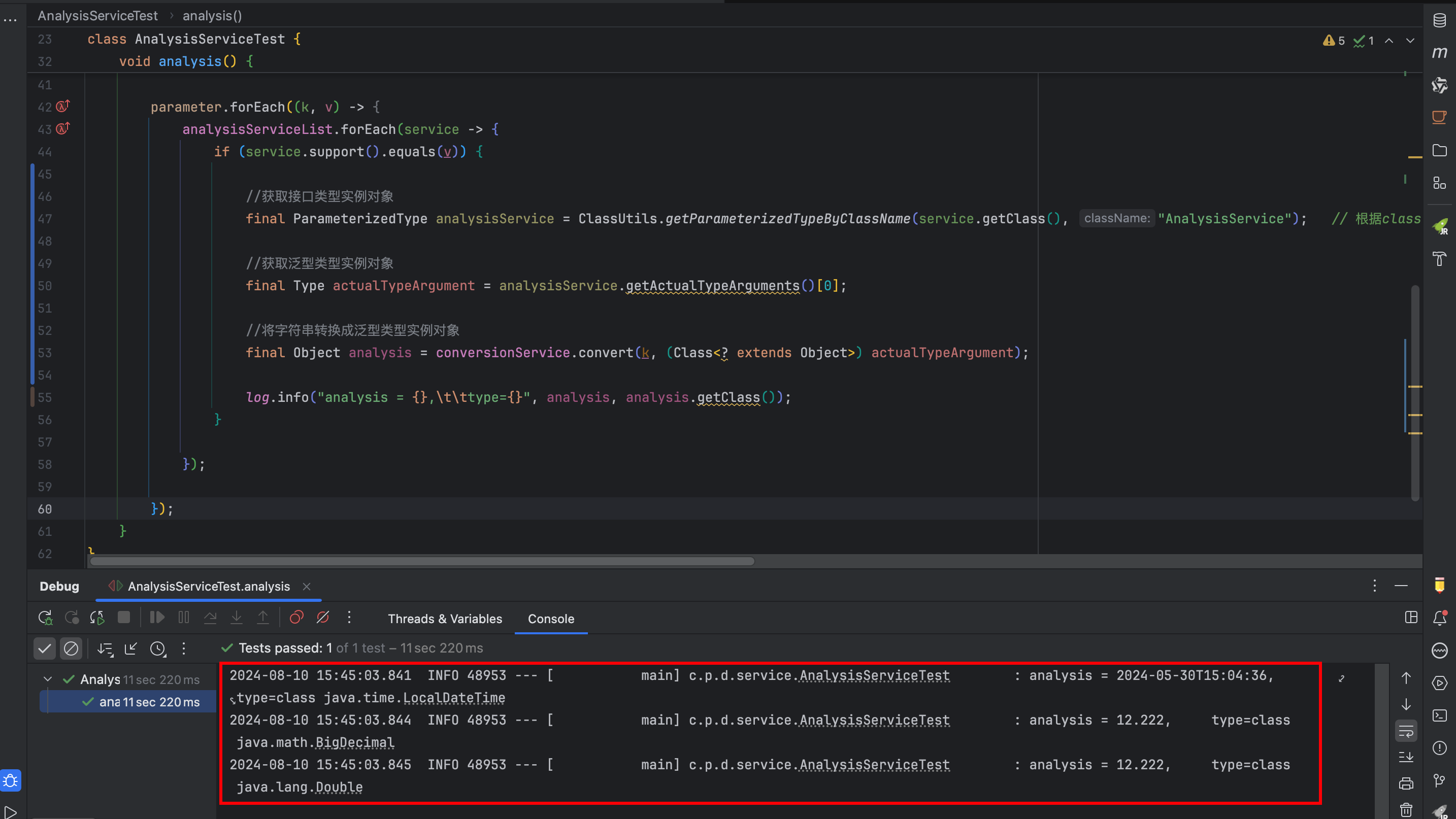Minimize the Debug tool window
Viewport: 1456px width, 819px height.
[x=1401, y=586]
